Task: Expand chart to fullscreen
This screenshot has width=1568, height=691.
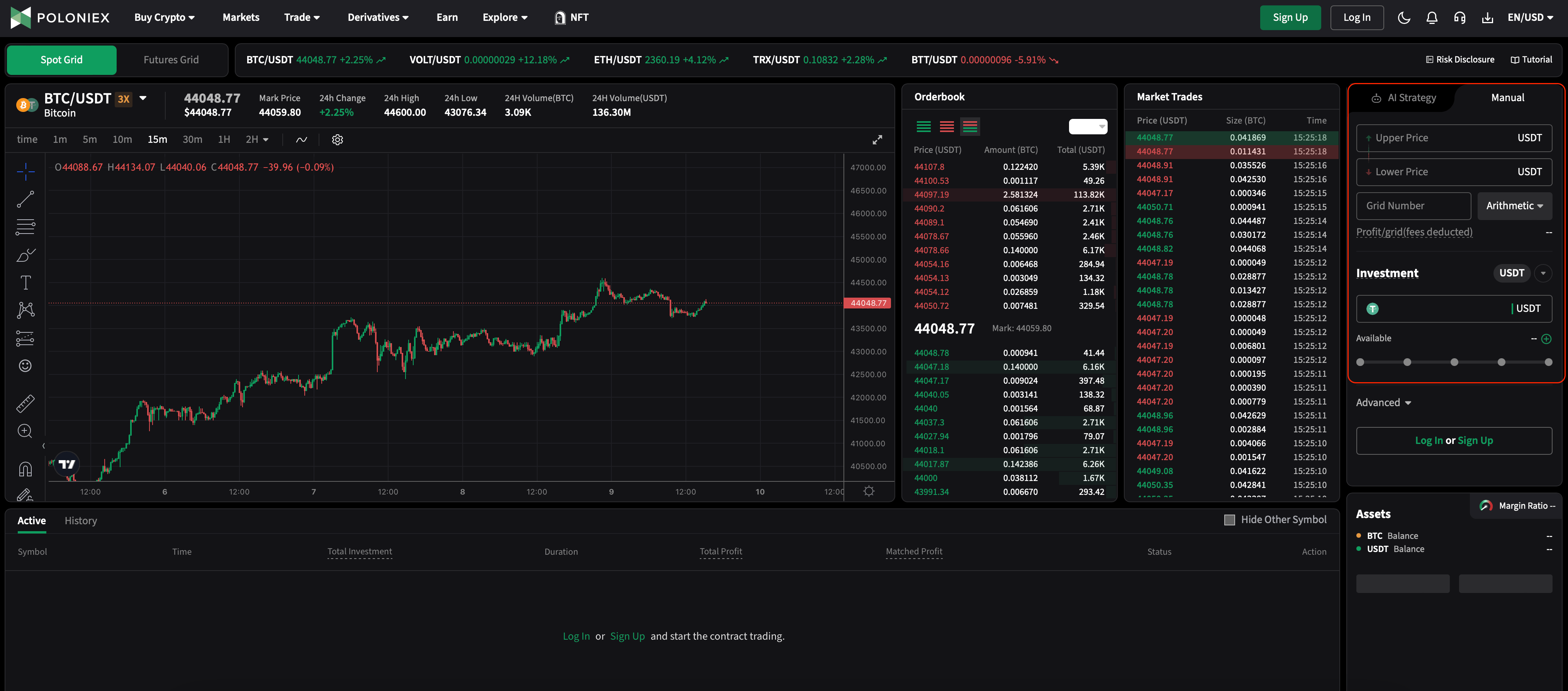Action: coord(877,140)
